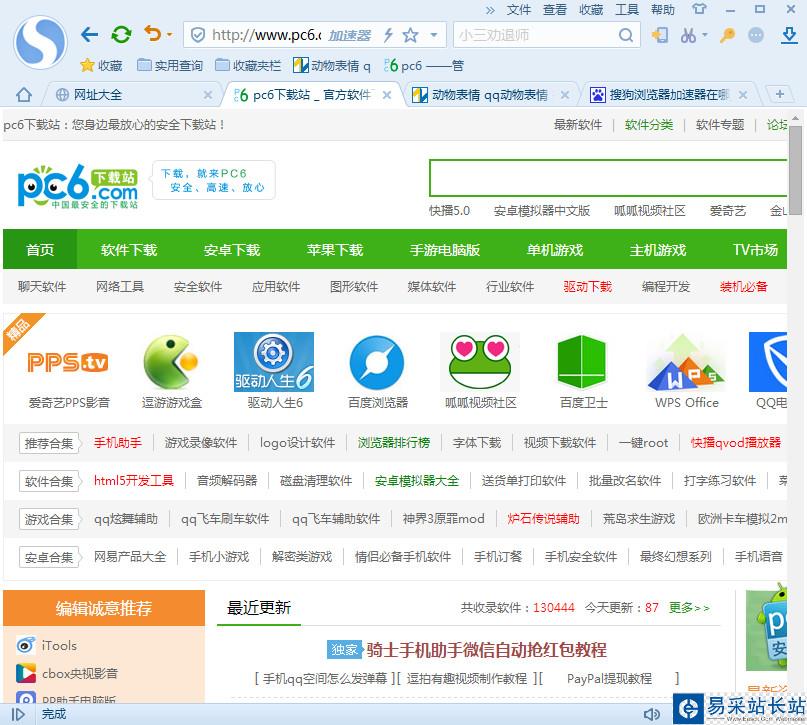Click the scissors screenshot tool icon
Image resolution: width=807 pixels, height=725 pixels.
[x=688, y=35]
